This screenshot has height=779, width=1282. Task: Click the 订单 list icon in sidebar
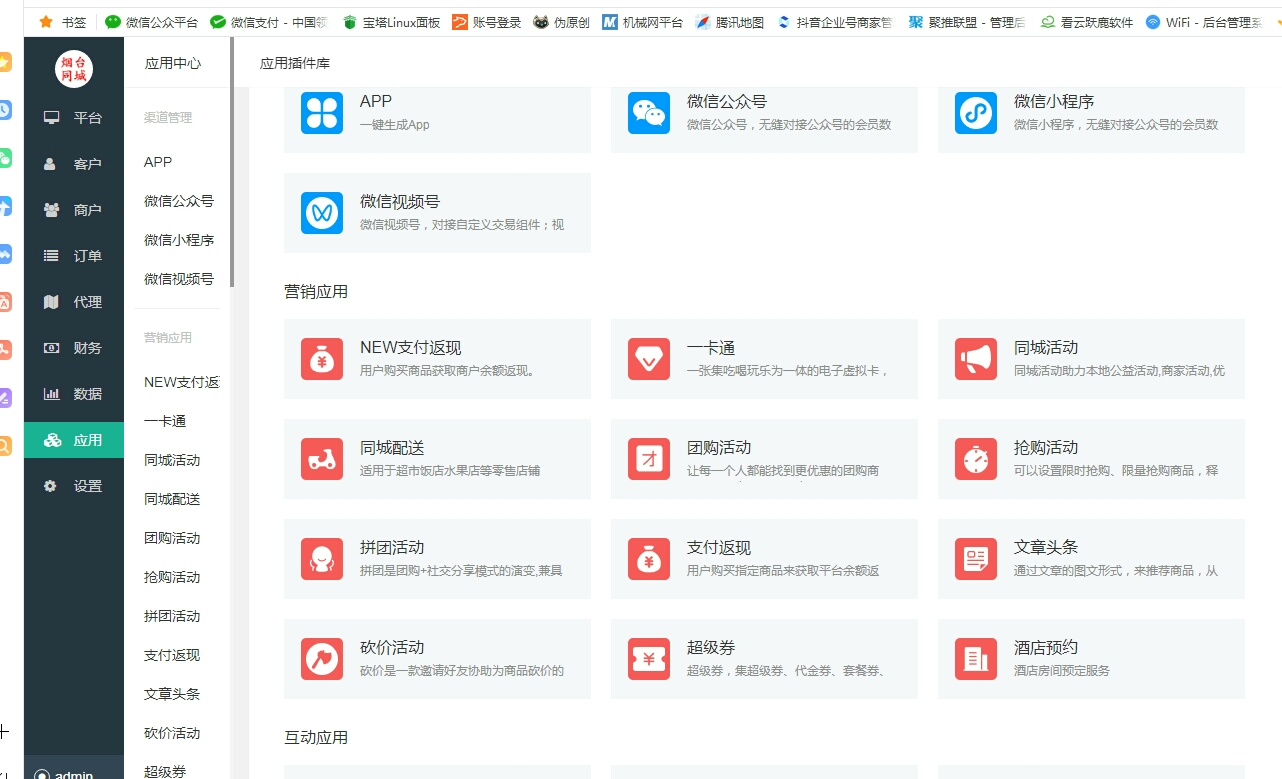click(x=52, y=256)
